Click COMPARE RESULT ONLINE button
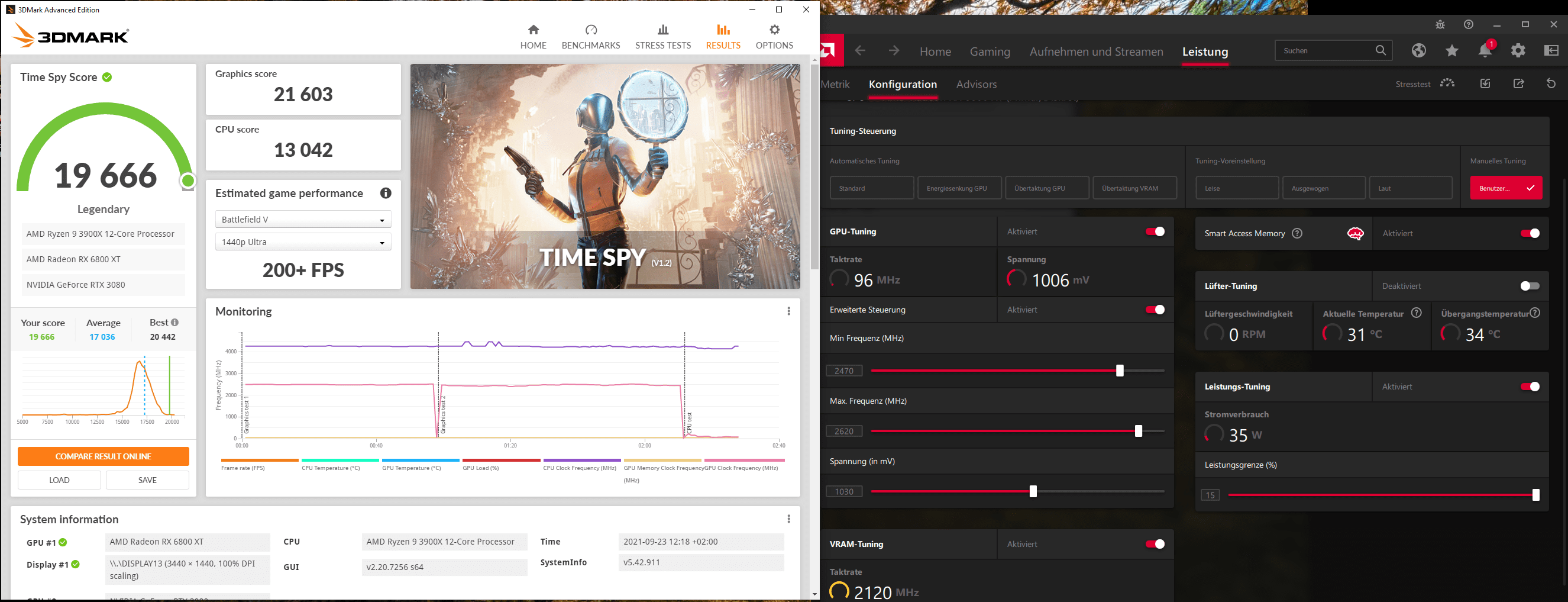Screen dimensions: 1568x602 click(x=104, y=456)
